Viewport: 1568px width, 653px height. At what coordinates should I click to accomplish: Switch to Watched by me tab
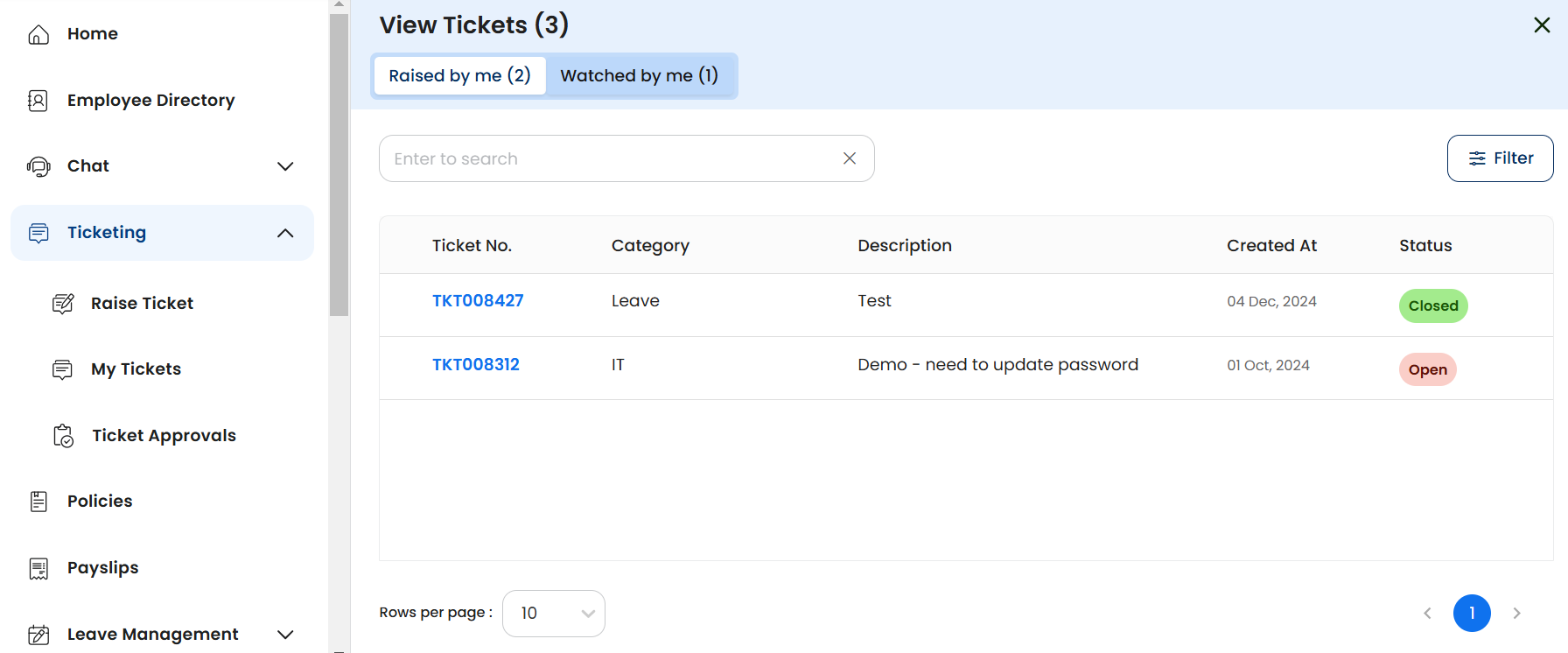point(640,76)
